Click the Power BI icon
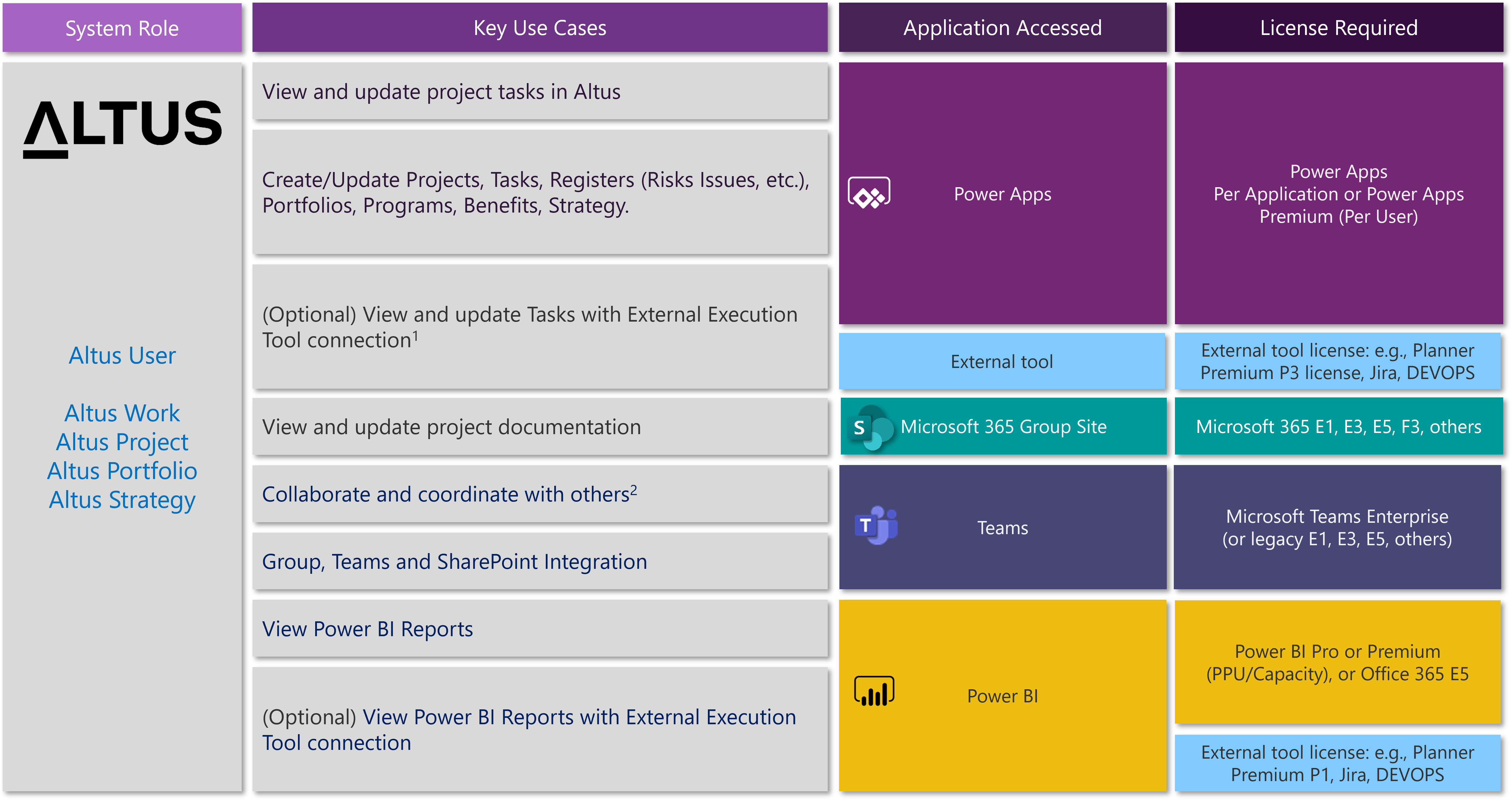 (874, 690)
